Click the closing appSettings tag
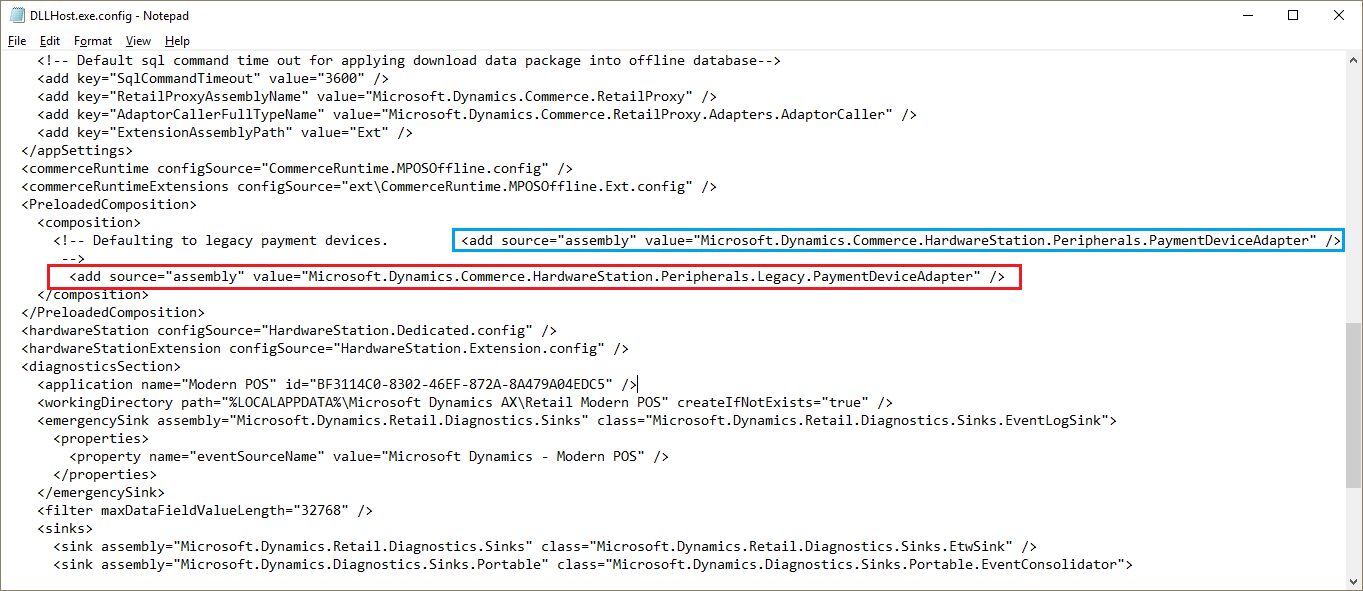The image size is (1363, 591). (77, 150)
